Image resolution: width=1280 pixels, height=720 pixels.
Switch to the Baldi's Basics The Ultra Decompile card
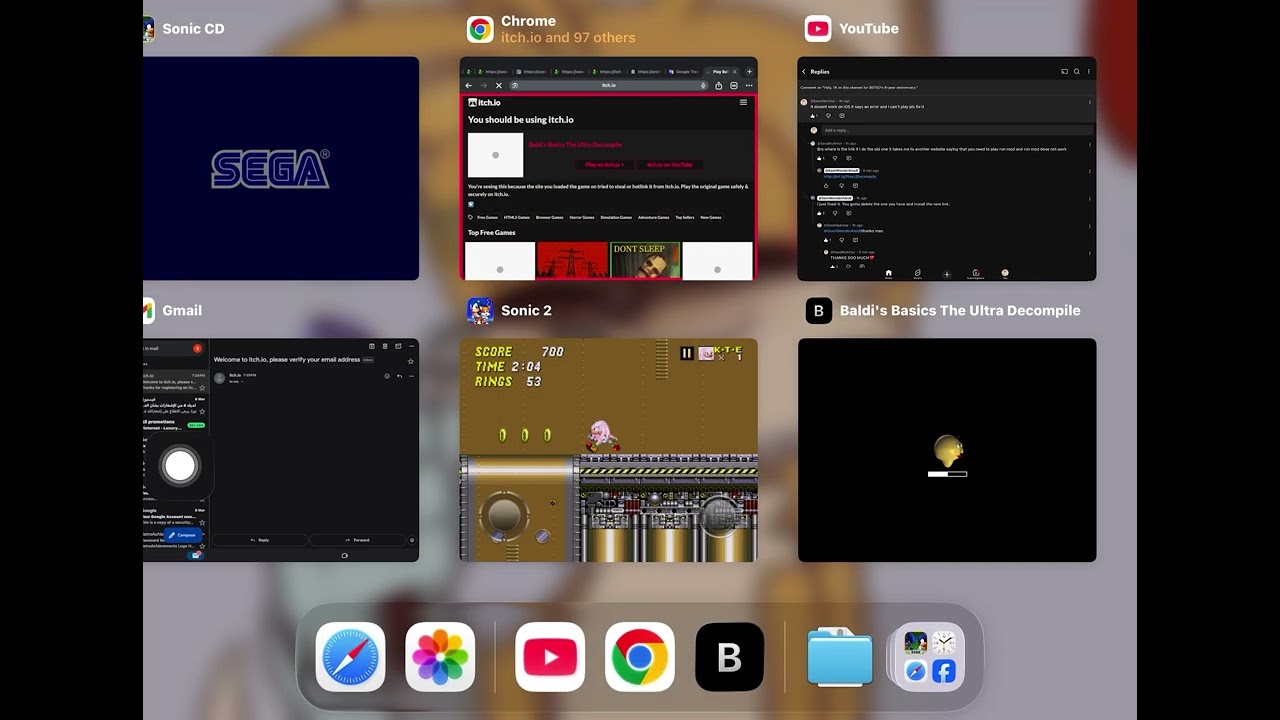947,450
